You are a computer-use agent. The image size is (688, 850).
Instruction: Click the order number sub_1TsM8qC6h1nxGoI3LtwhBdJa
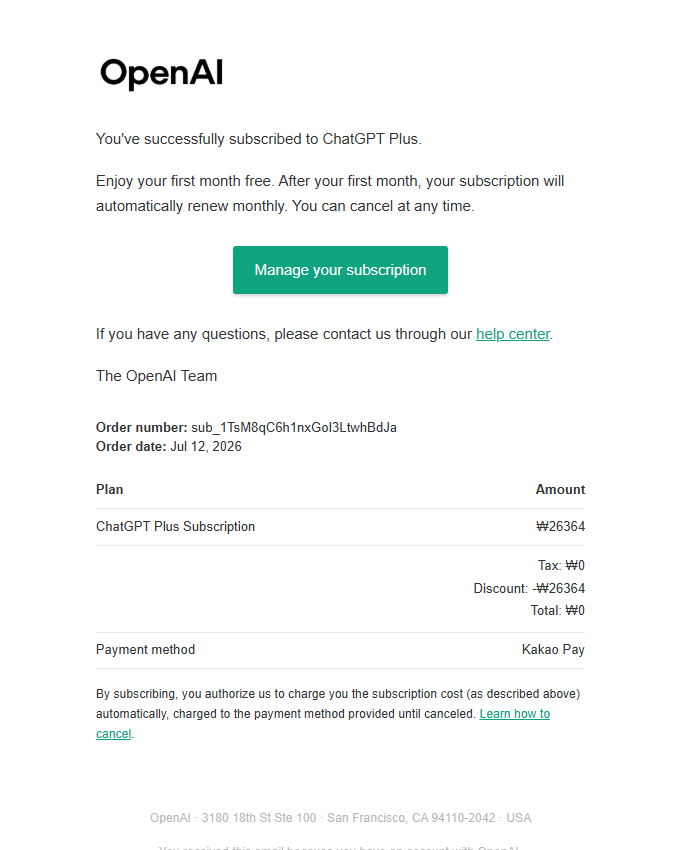294,427
